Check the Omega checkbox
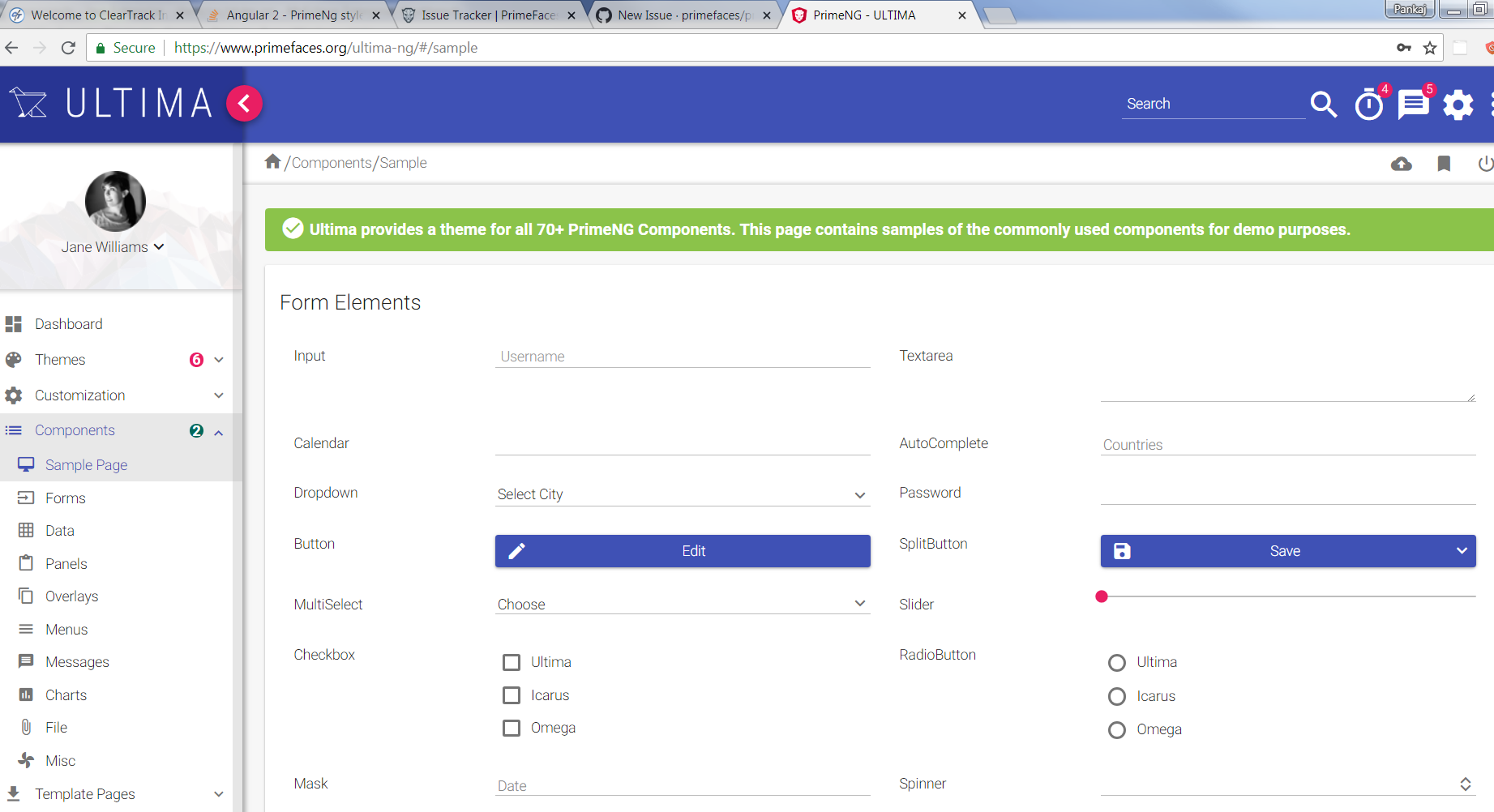 (x=511, y=728)
